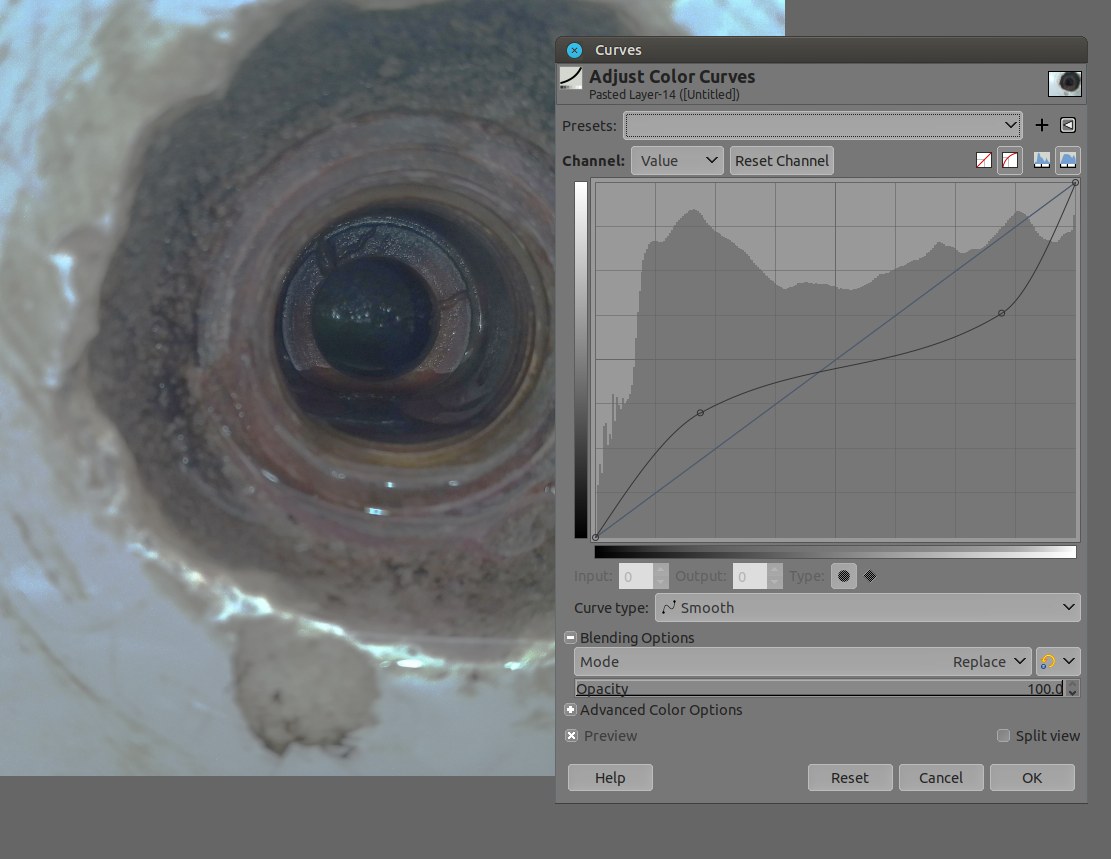This screenshot has height=859, width=1111.
Task: Expand the Advanced Color Options section
Action: (x=570, y=710)
